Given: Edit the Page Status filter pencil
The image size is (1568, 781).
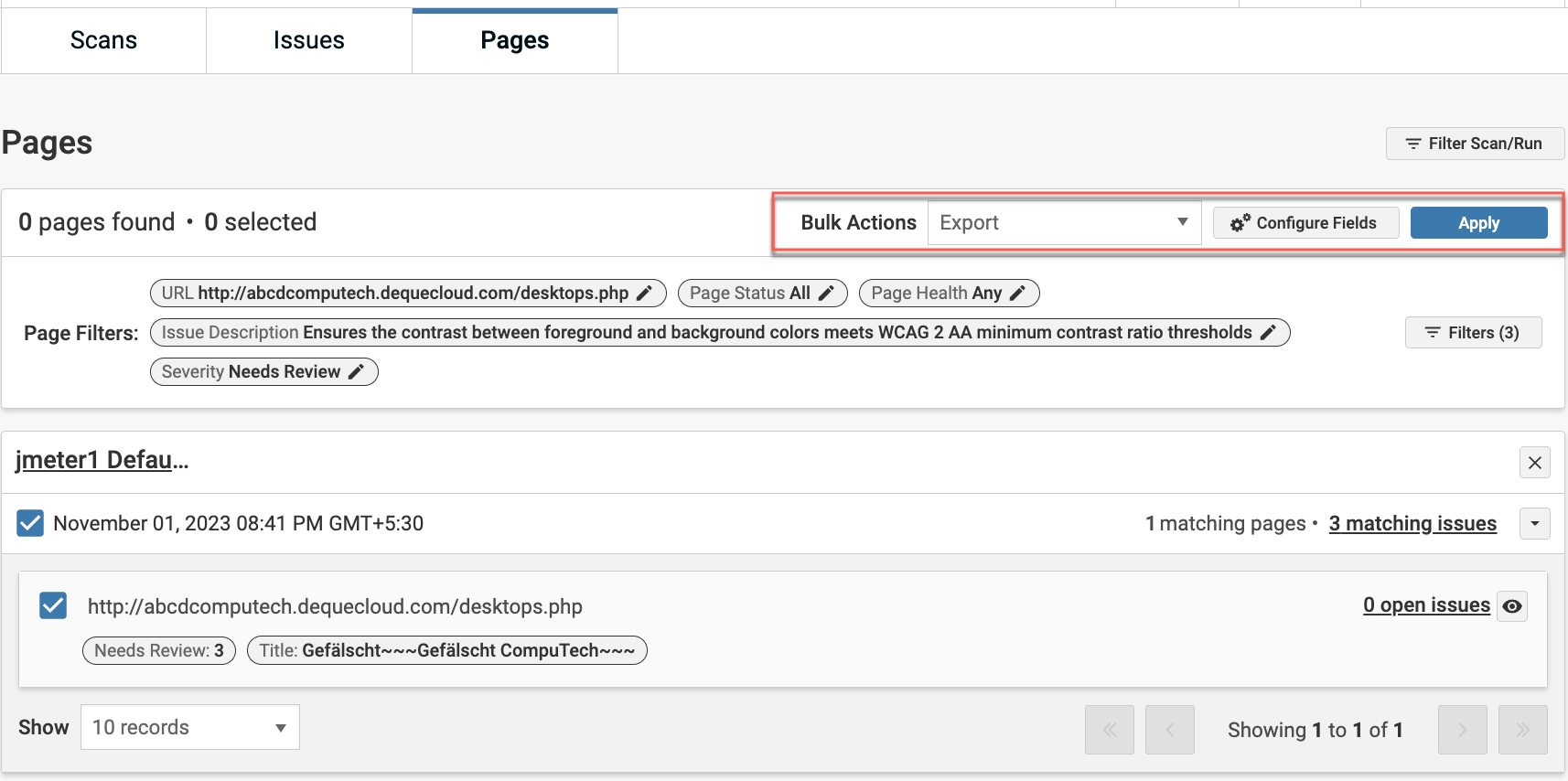Looking at the screenshot, I should pos(826,294).
